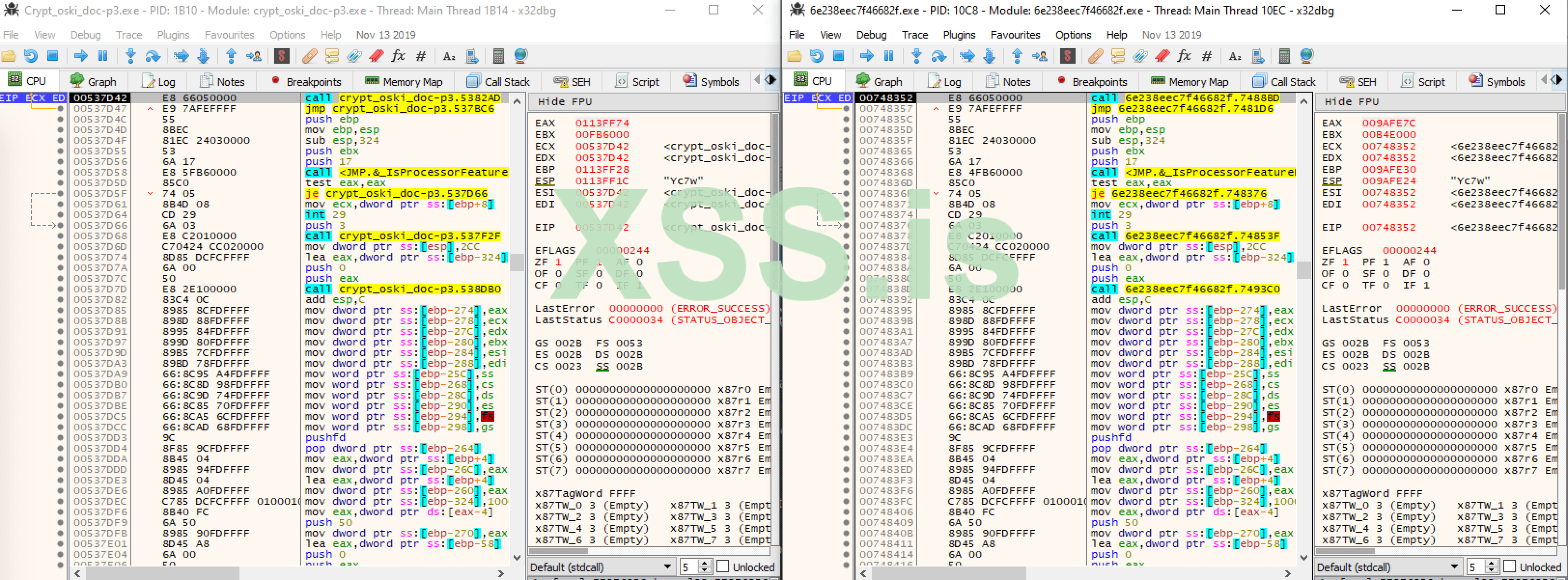Toggle Hide FPU in 6e238eec7f46682f registers pane

coord(1351,102)
